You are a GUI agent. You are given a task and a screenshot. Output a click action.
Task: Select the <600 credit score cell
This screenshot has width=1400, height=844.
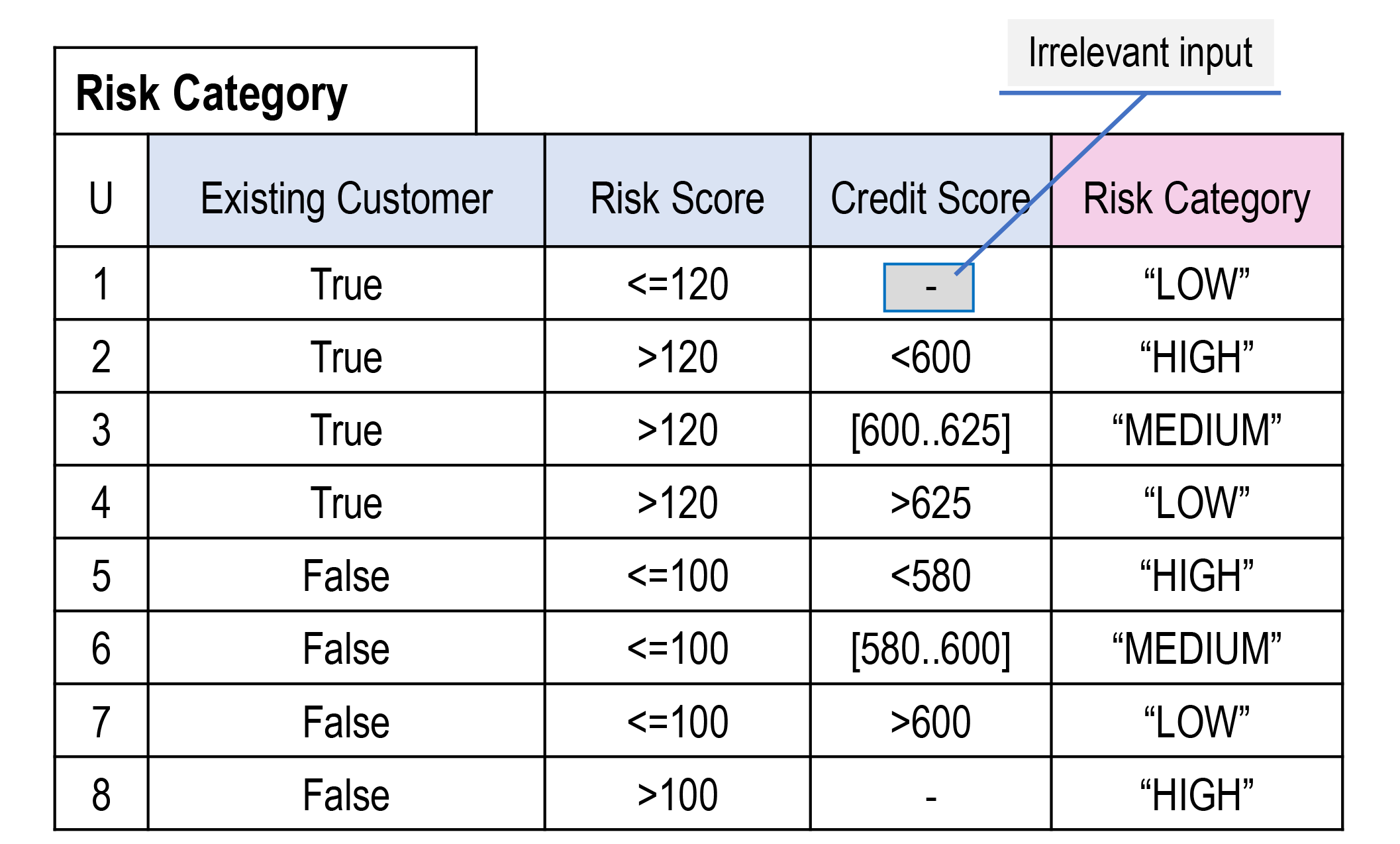point(930,357)
